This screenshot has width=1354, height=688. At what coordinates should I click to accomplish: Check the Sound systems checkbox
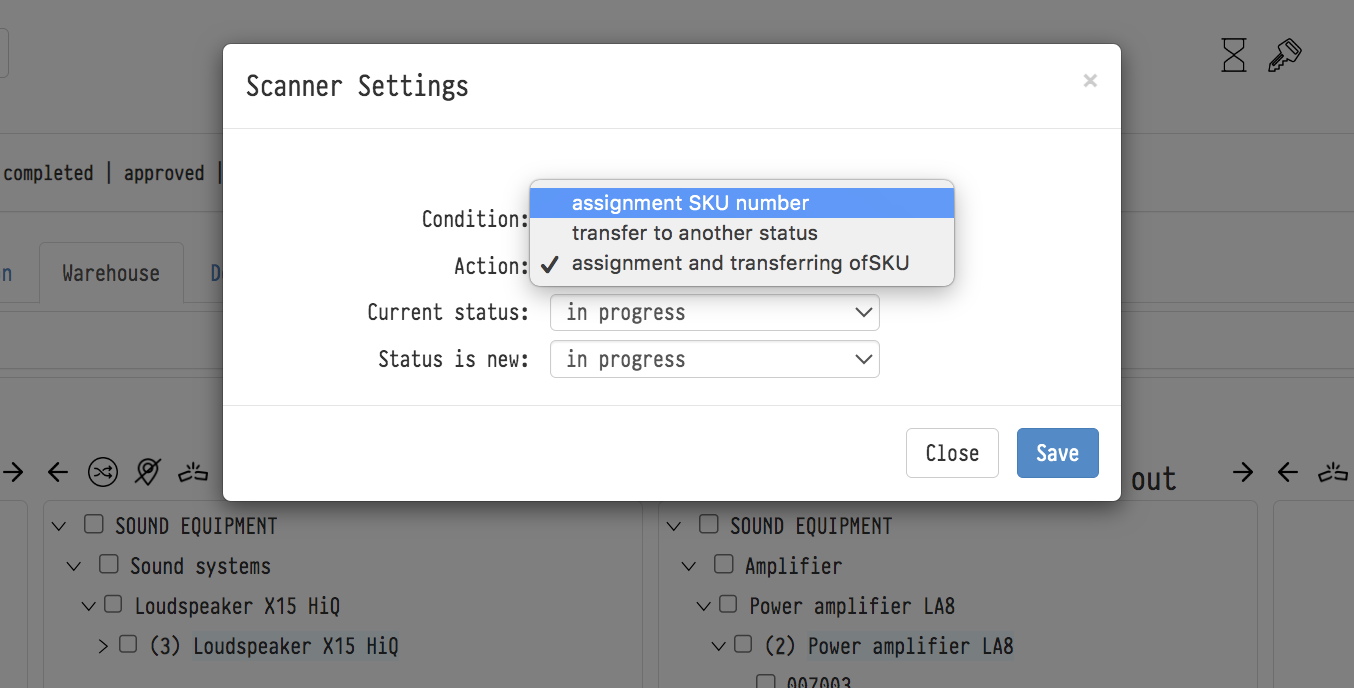click(109, 565)
